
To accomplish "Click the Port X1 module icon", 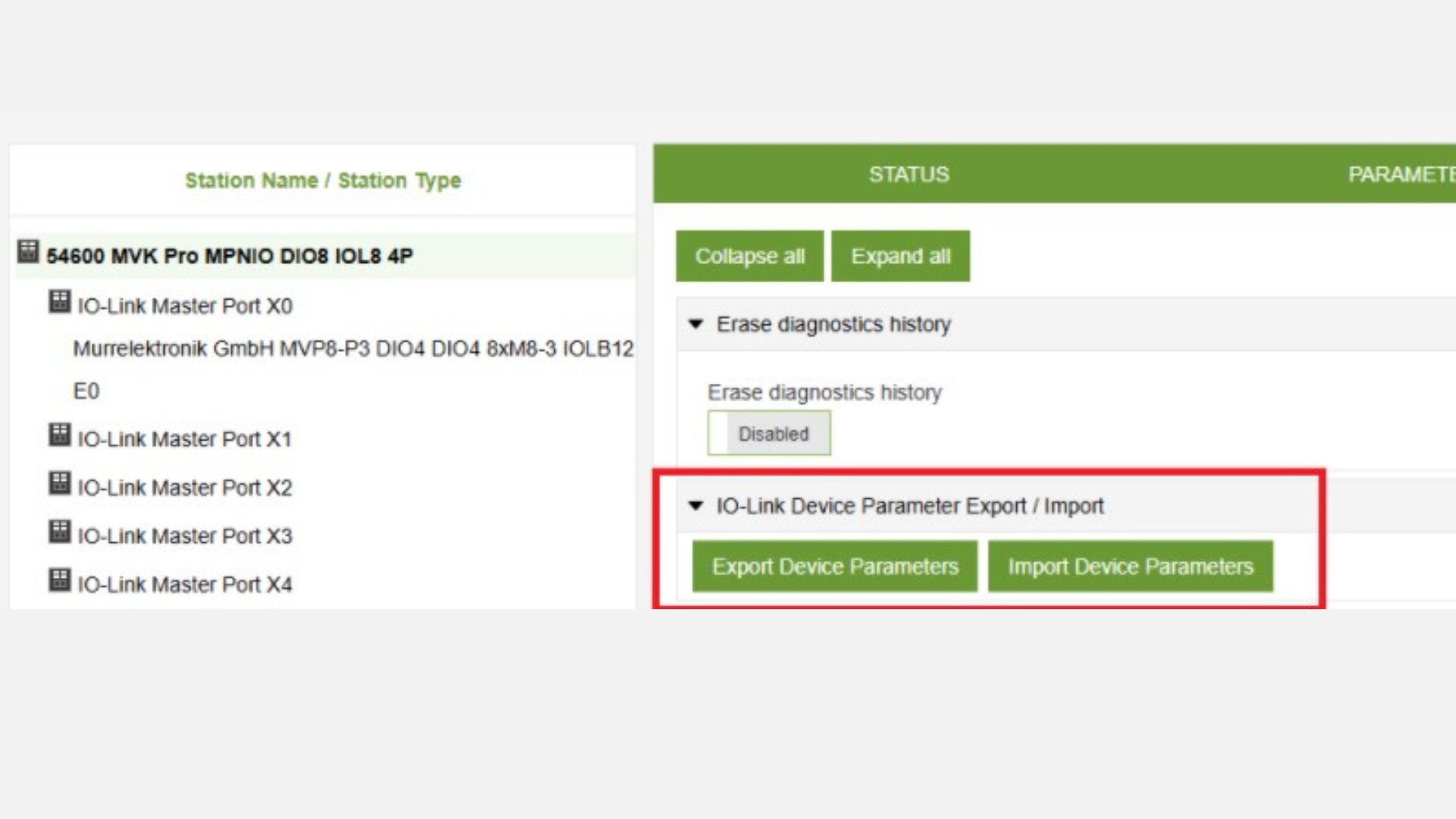I will [60, 435].
